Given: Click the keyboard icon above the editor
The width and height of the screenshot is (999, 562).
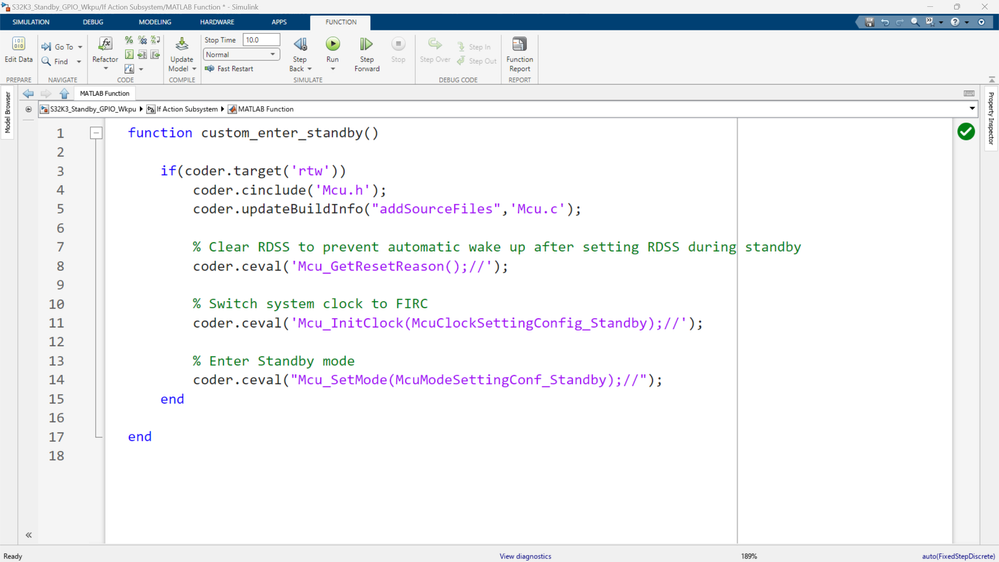Looking at the screenshot, I should tap(969, 93).
